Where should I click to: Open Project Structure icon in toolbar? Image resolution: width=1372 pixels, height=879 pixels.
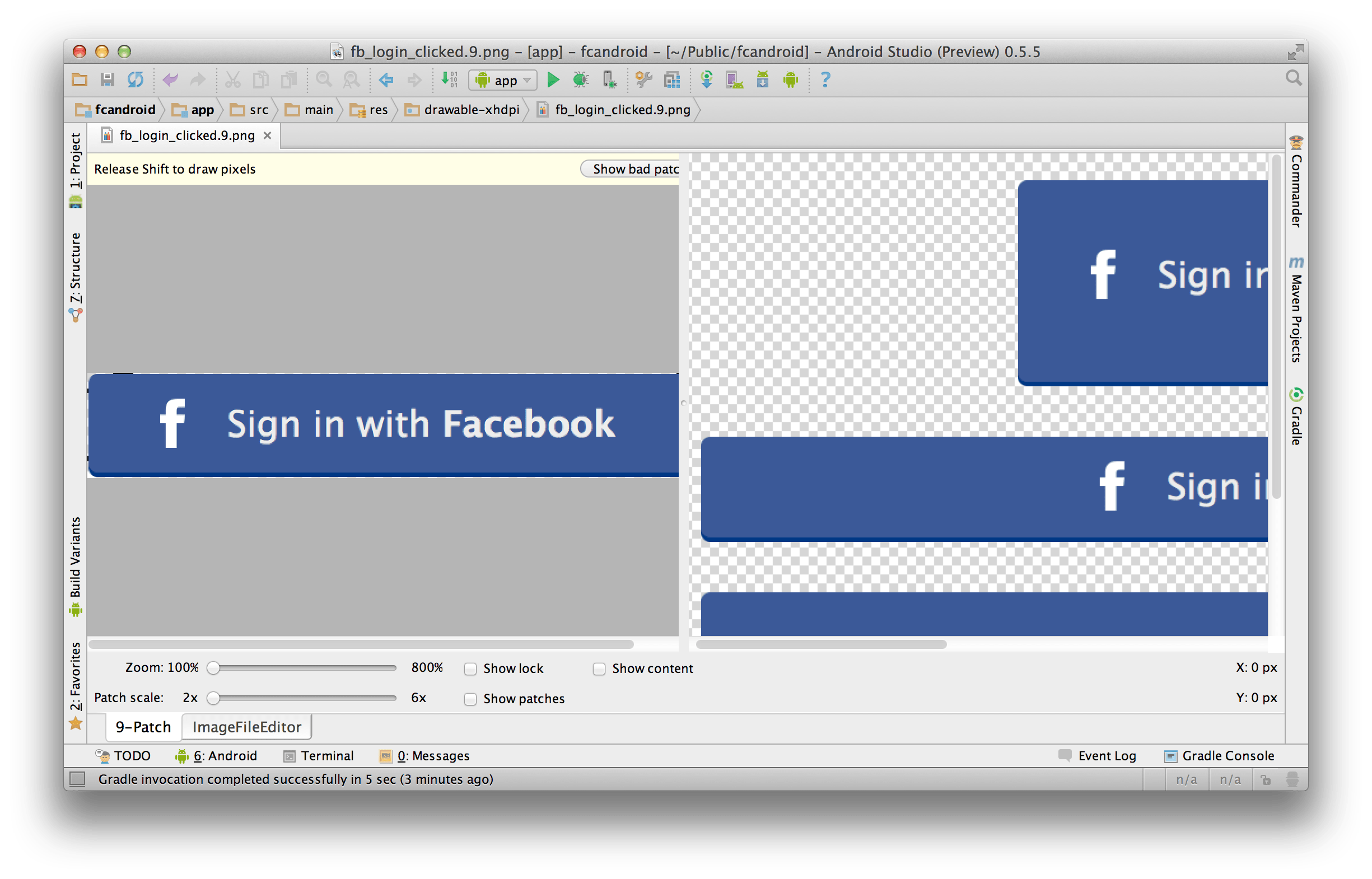pyautogui.click(x=672, y=80)
